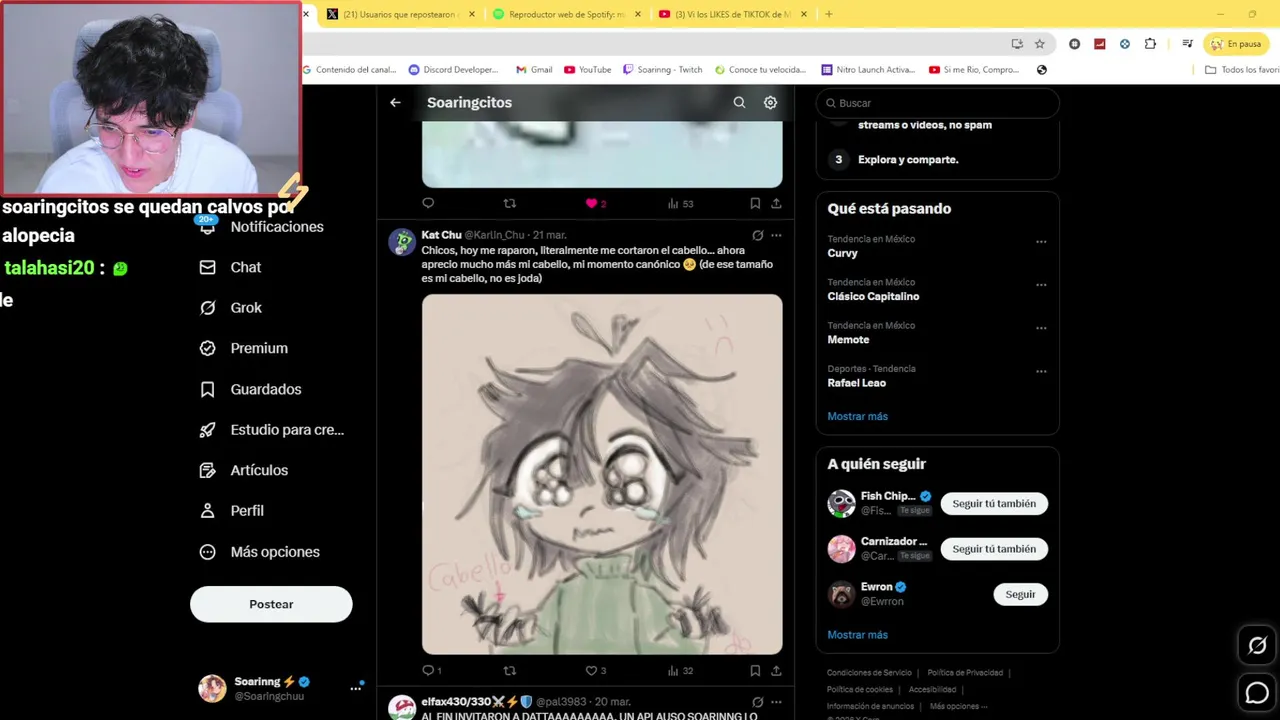
Task: Open options for Rafael Leao trend
Action: [x=1041, y=371]
